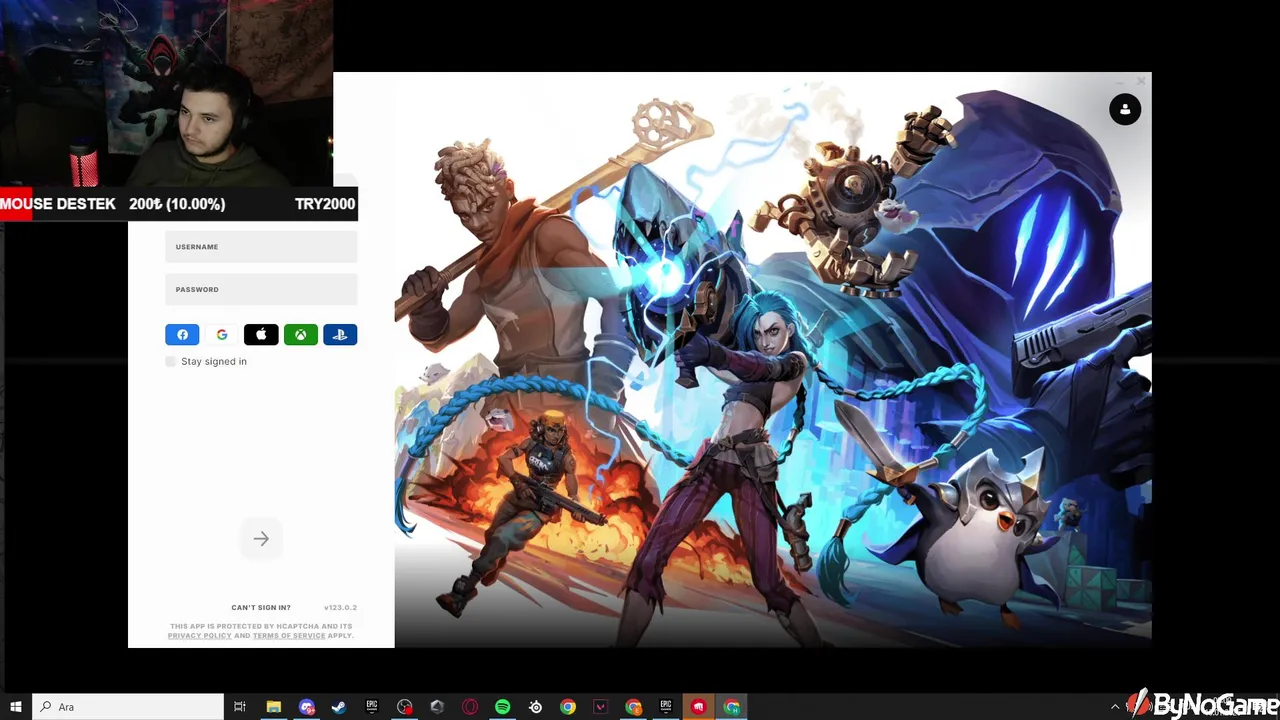The image size is (1280, 720).
Task: Open the OBS recording icon in taskbar
Action: [404, 707]
